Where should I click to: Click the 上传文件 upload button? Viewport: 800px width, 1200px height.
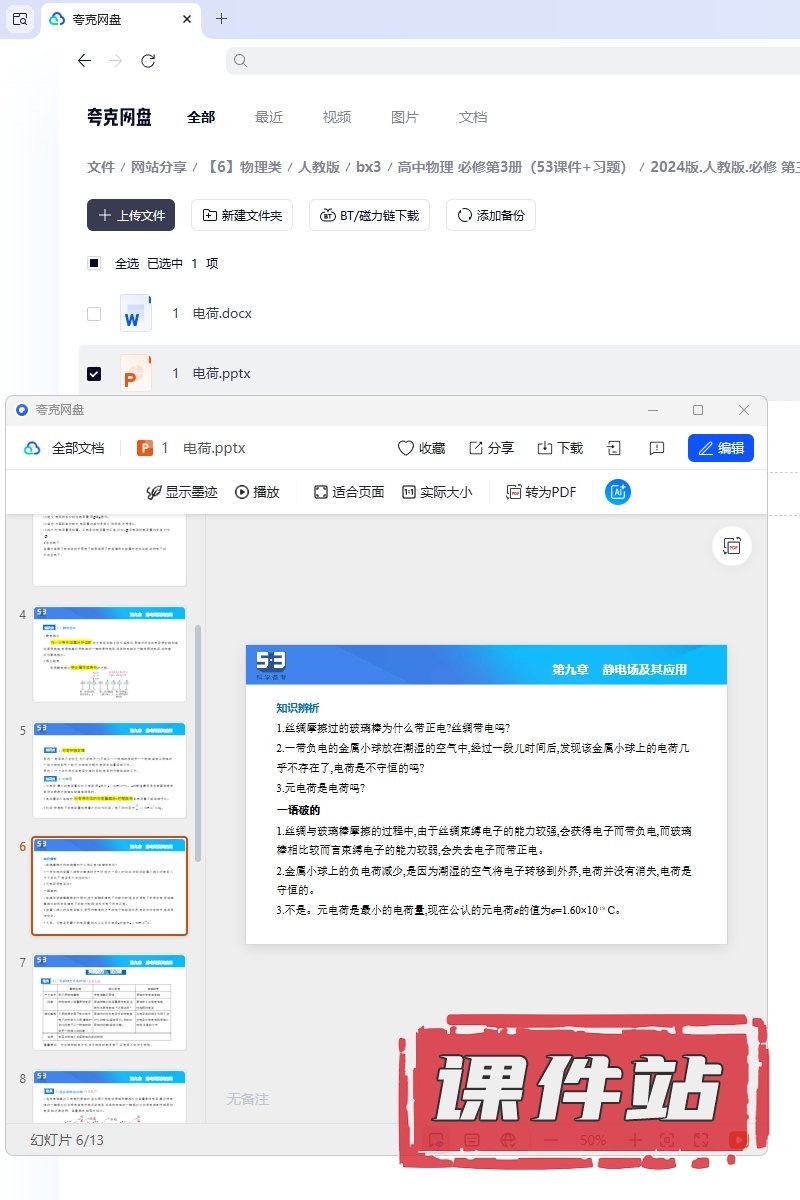[x=131, y=215]
